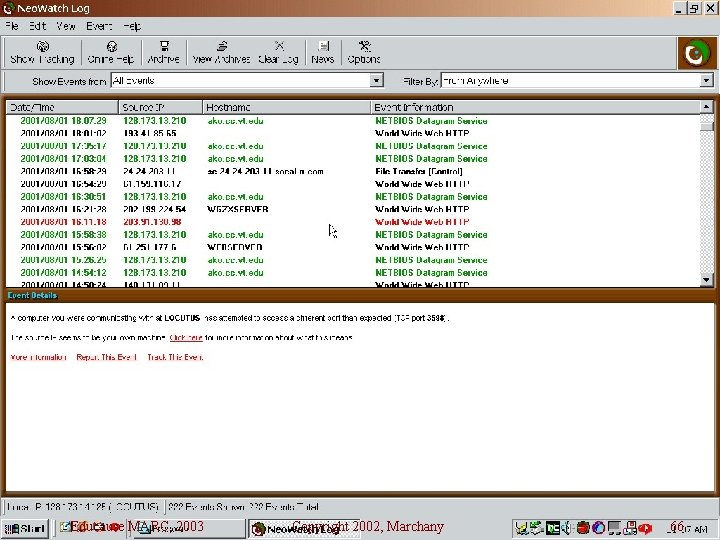Select the event from IP 61.159.116.17
Image resolution: width=720 pixels, height=540 pixels.
(x=353, y=184)
